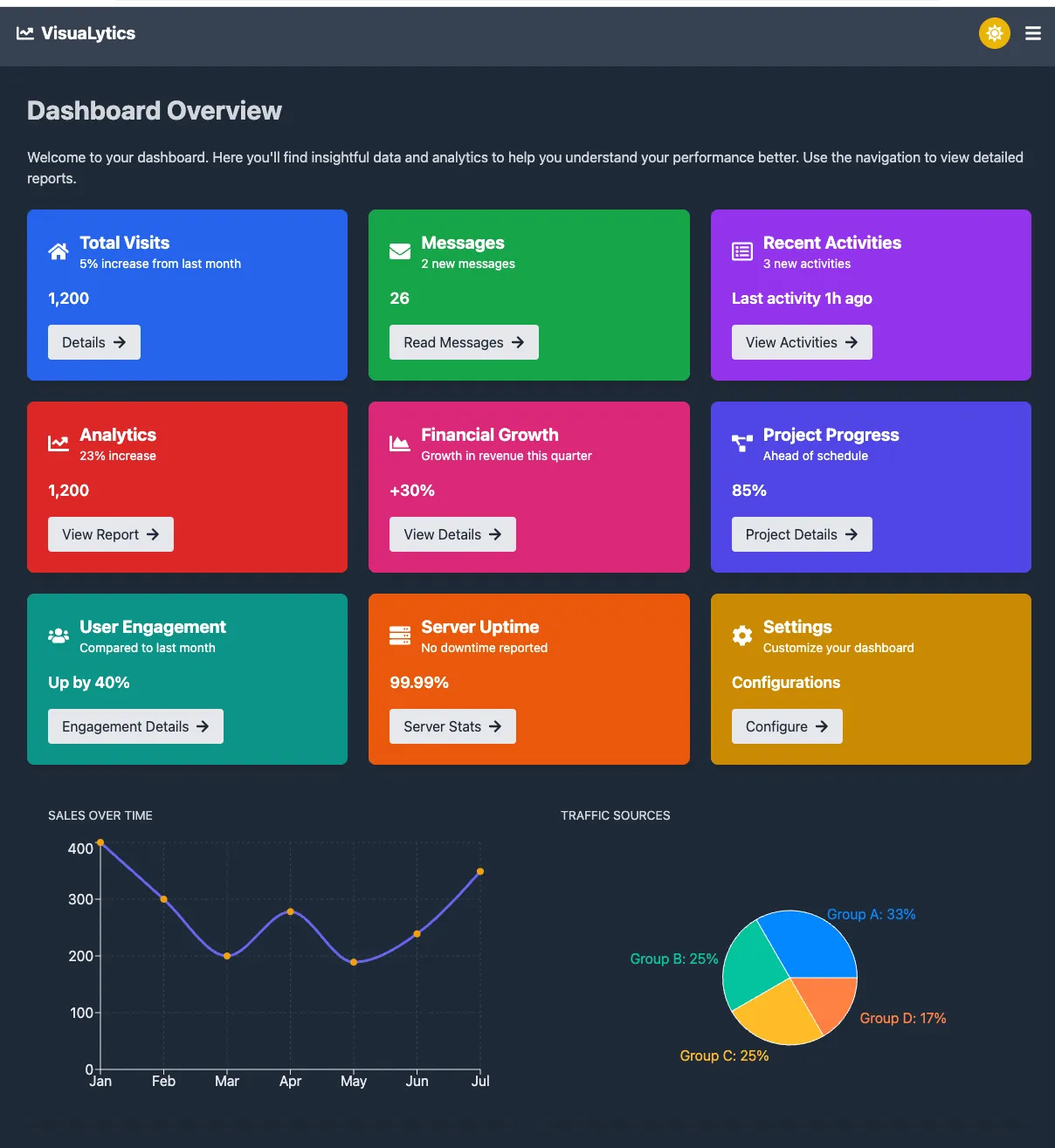Click the gear icon on Settings card
Screen dimensions: 1055x1148
tap(741, 636)
